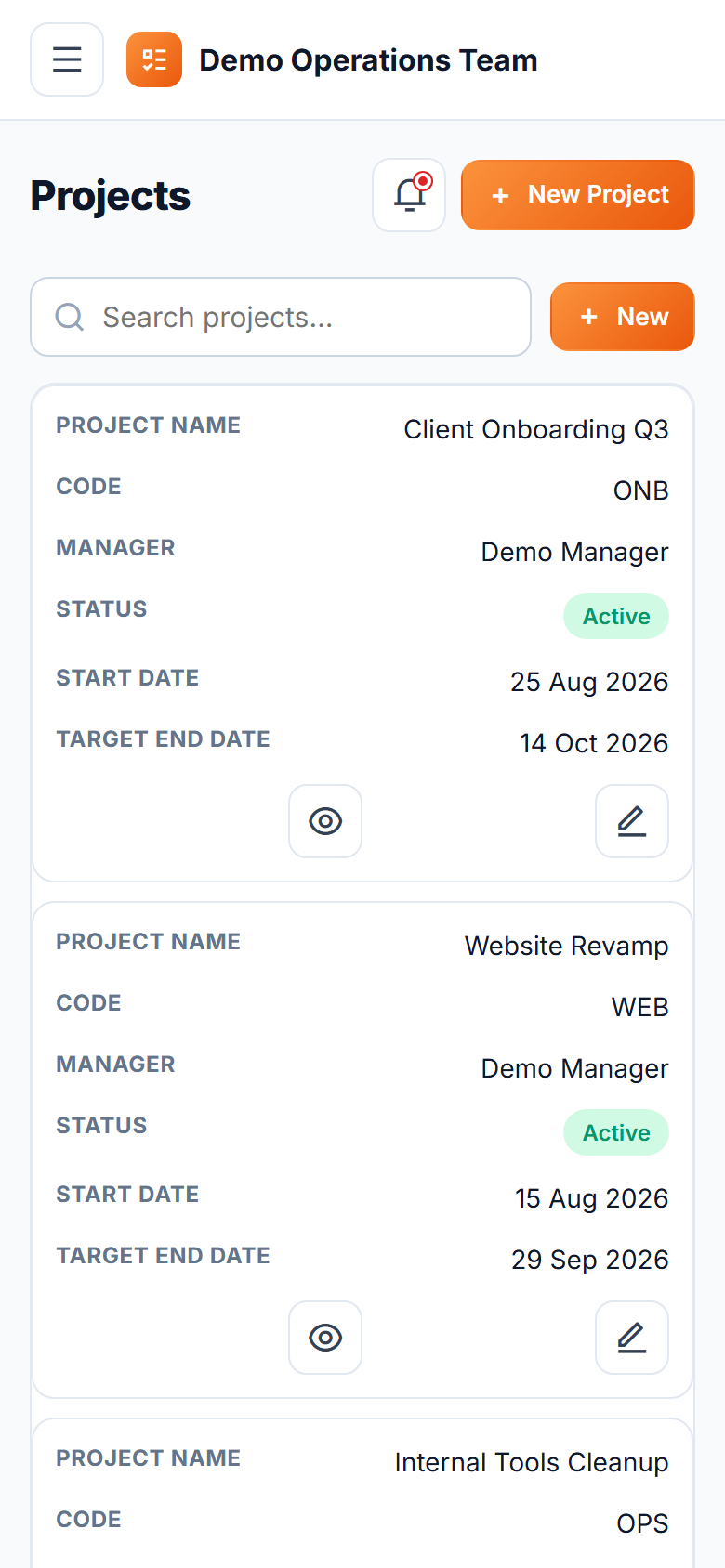Screen dimensions: 725x1568
Task: Click the small New button beside search
Action: (x=623, y=317)
